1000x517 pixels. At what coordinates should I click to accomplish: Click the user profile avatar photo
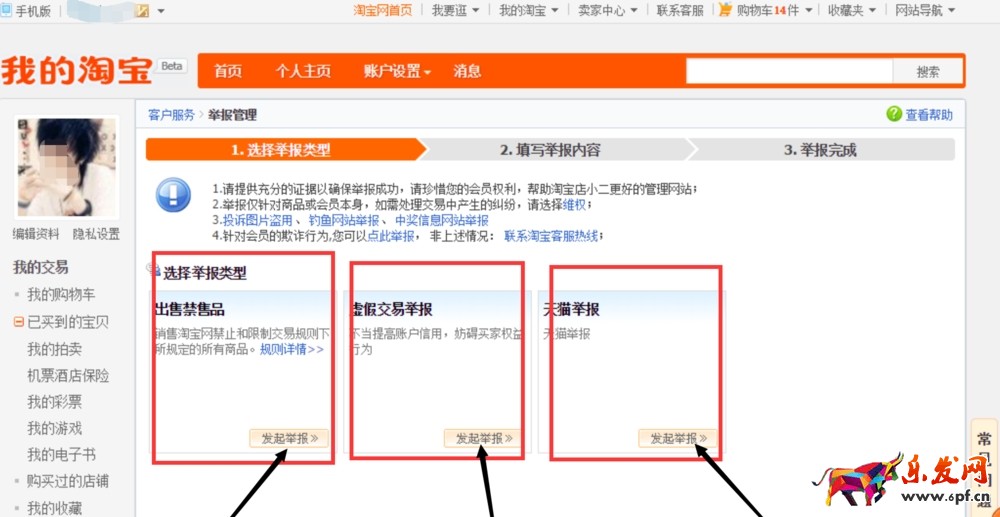click(x=67, y=167)
